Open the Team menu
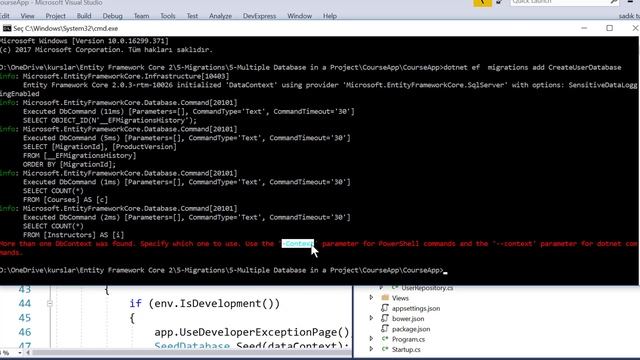This screenshot has height=360, width=640. coord(141,16)
